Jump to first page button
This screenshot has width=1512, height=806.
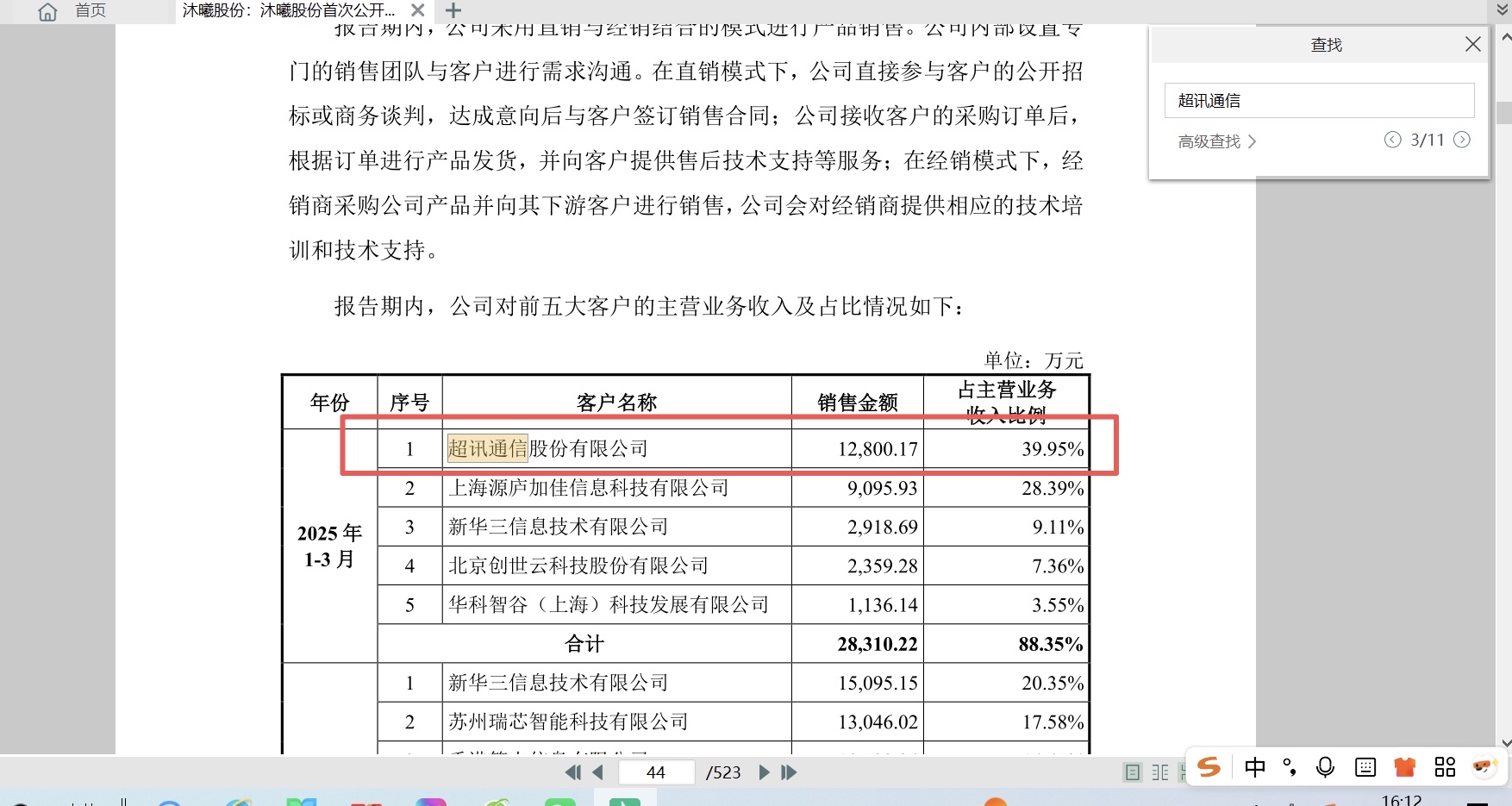coord(572,772)
